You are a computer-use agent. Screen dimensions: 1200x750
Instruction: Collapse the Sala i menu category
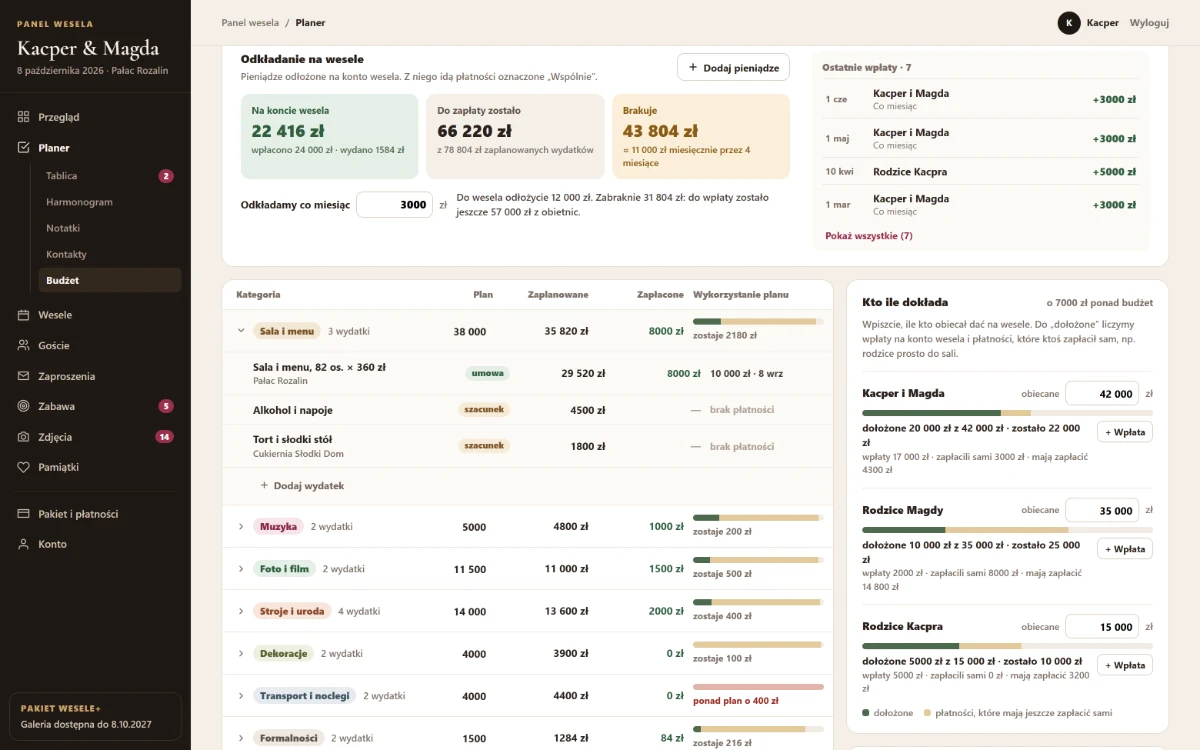[241, 331]
